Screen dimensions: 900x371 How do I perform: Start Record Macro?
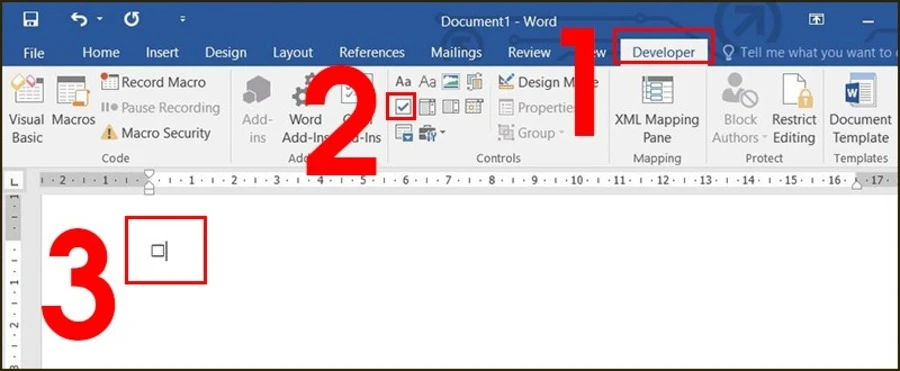coord(153,82)
